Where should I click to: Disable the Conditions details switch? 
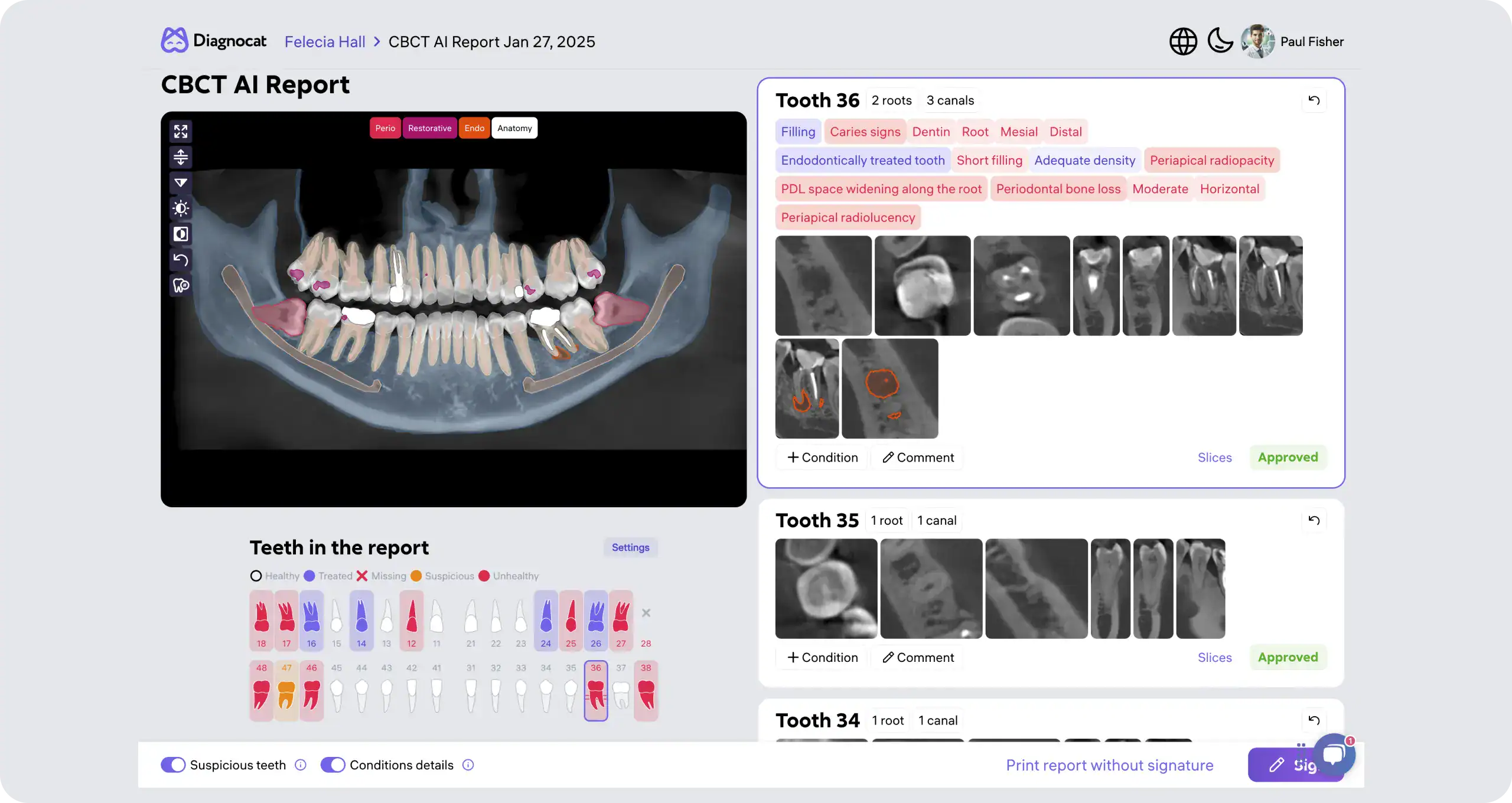click(x=333, y=765)
